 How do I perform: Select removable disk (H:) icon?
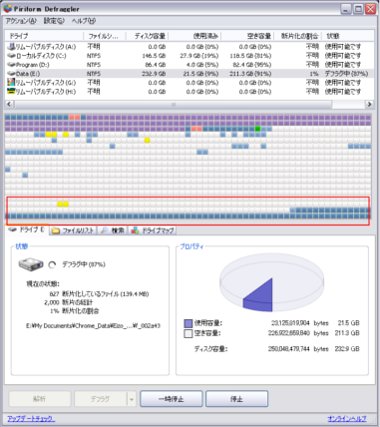pyautogui.click(x=11, y=91)
